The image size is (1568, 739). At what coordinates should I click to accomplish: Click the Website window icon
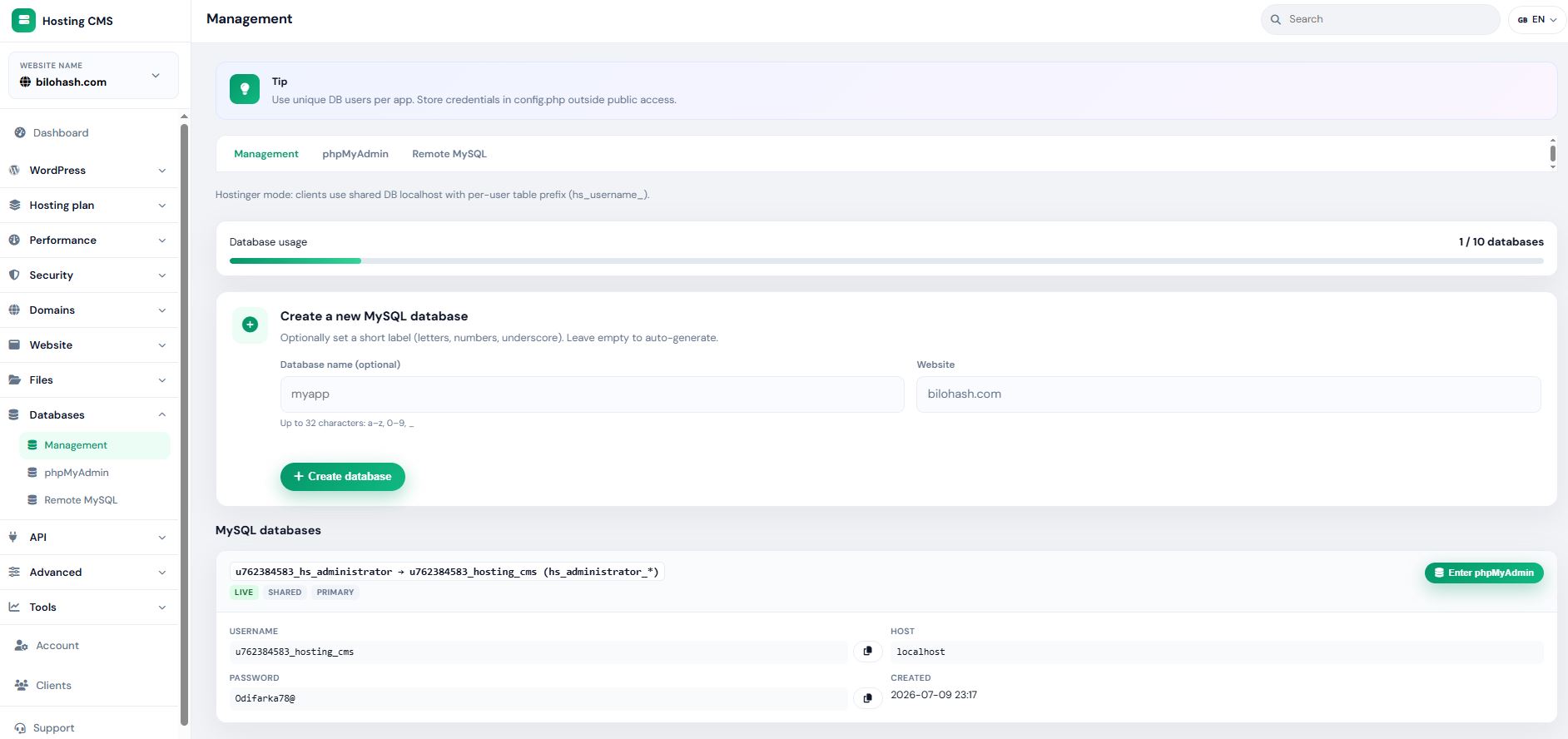[14, 345]
